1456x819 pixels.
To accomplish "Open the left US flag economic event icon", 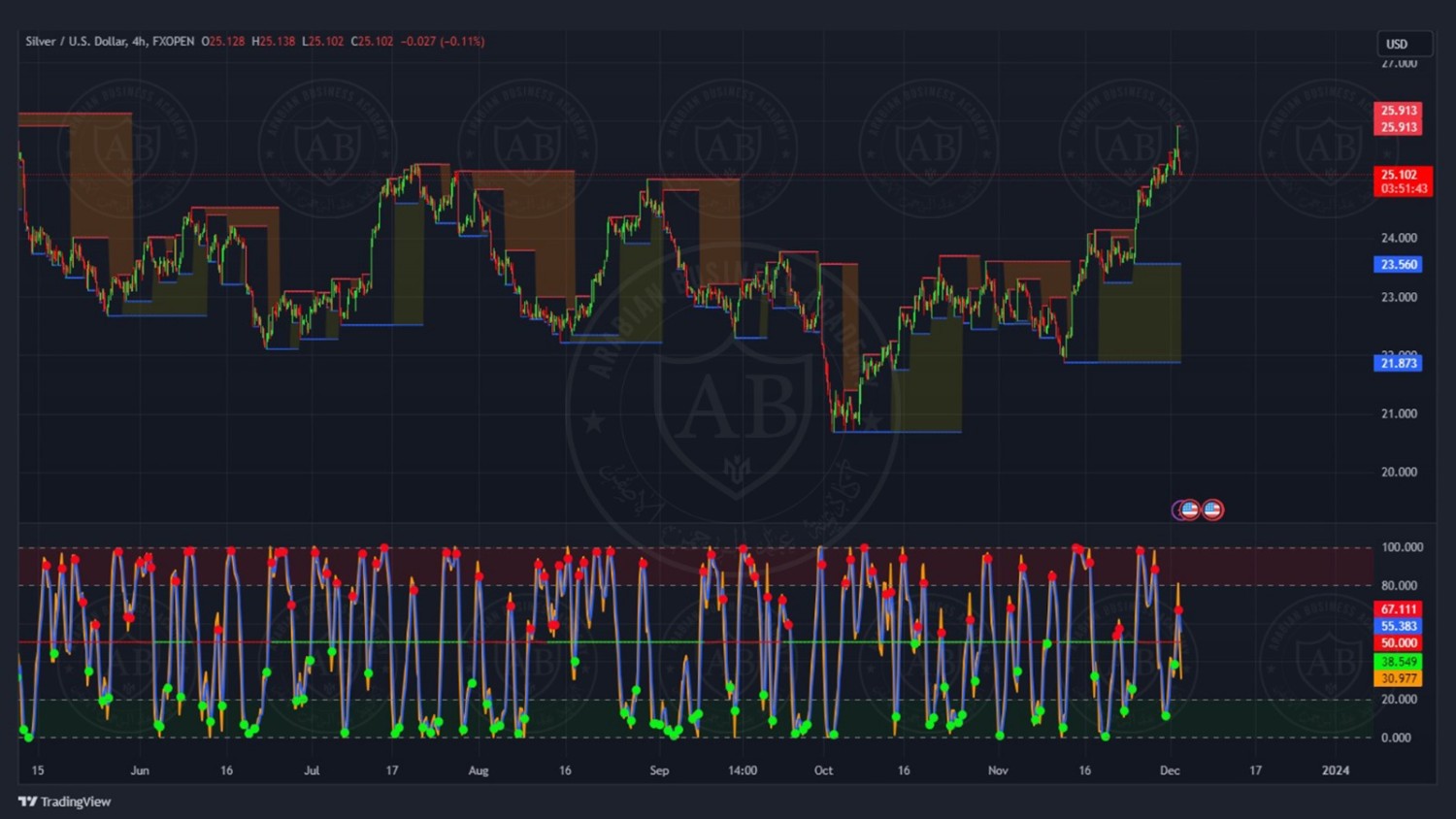I will [x=1188, y=509].
